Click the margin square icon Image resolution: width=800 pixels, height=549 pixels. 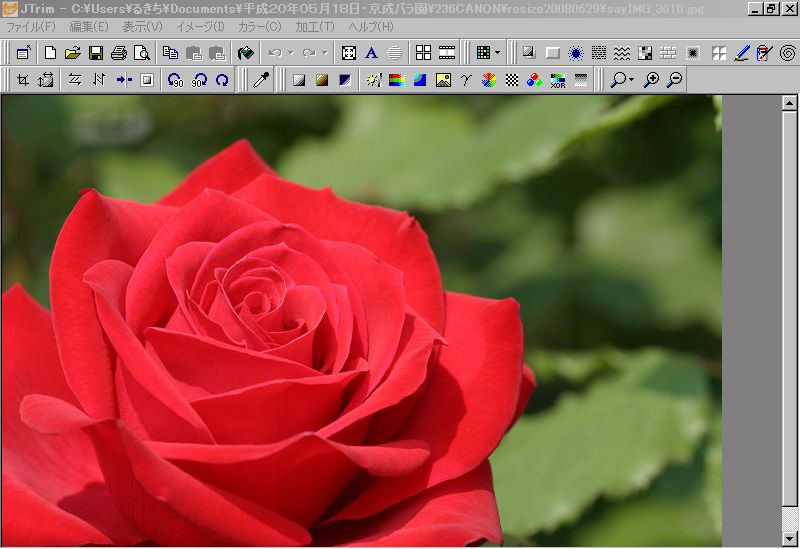(147, 80)
